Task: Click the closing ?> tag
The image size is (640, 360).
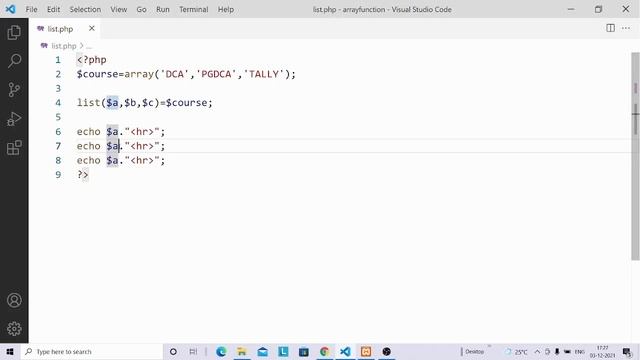Action: point(82,175)
